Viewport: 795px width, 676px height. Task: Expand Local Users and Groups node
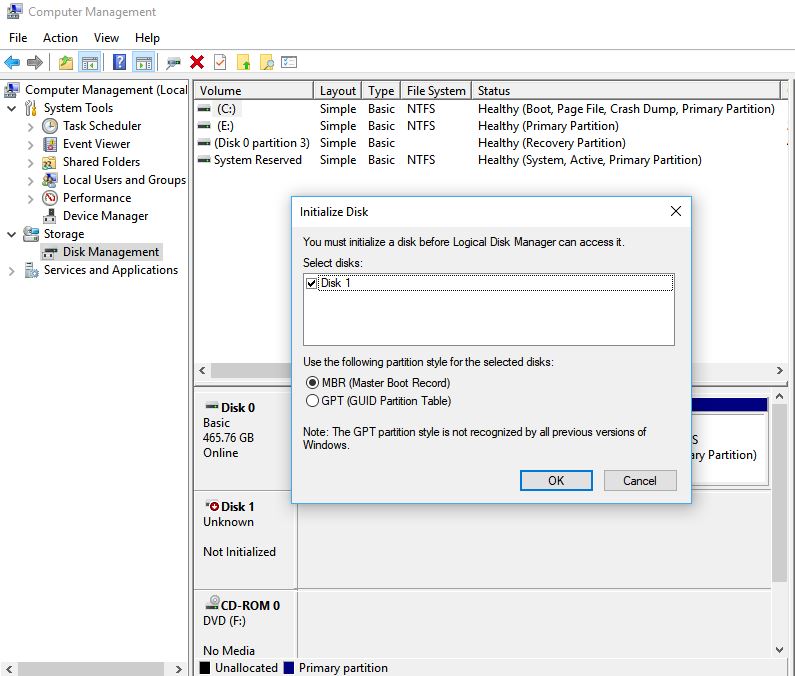click(x=30, y=181)
